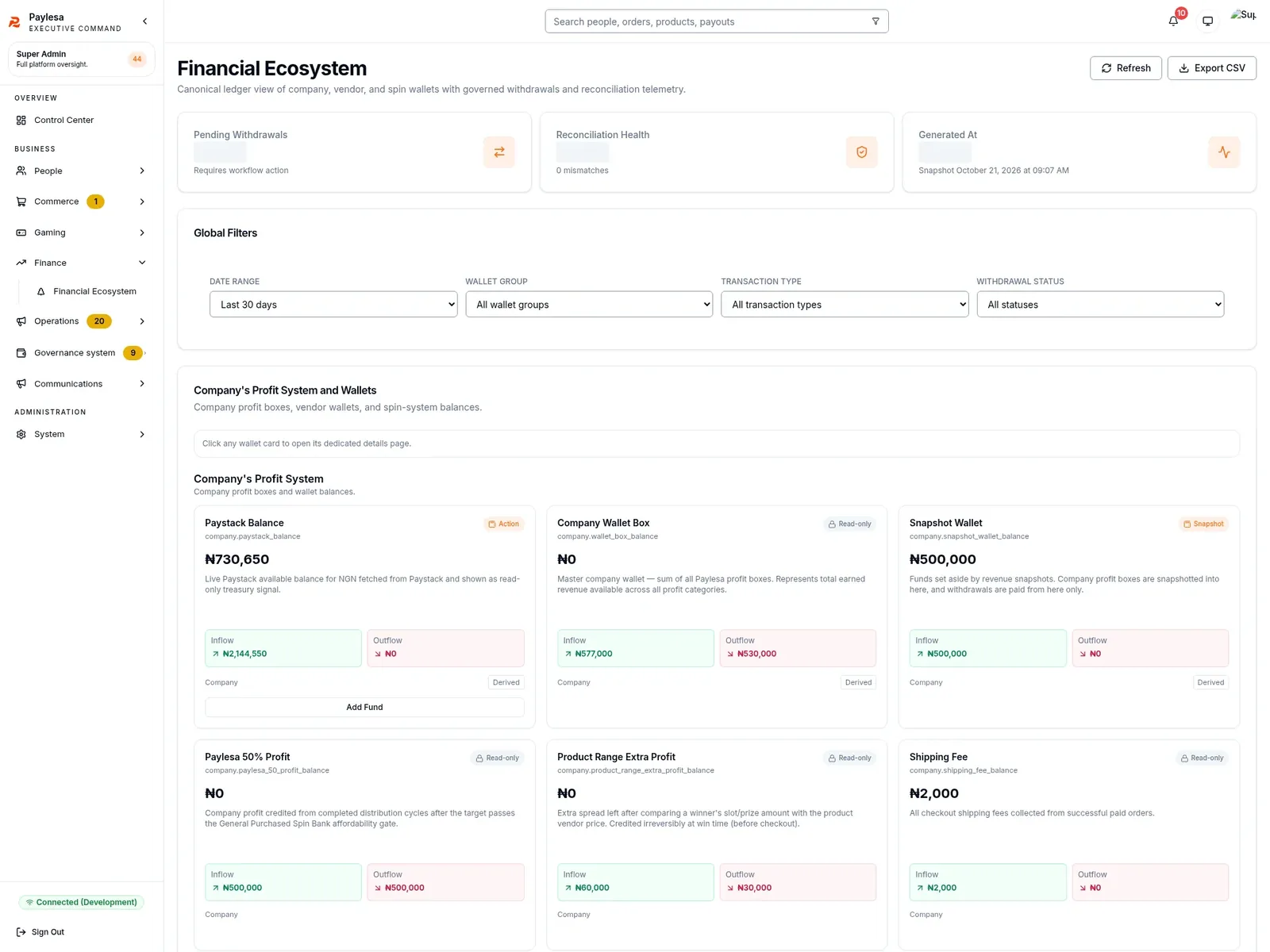The height and width of the screenshot is (952, 1270).
Task: Click the Pending Withdrawals swap arrows icon
Action: coord(499,152)
